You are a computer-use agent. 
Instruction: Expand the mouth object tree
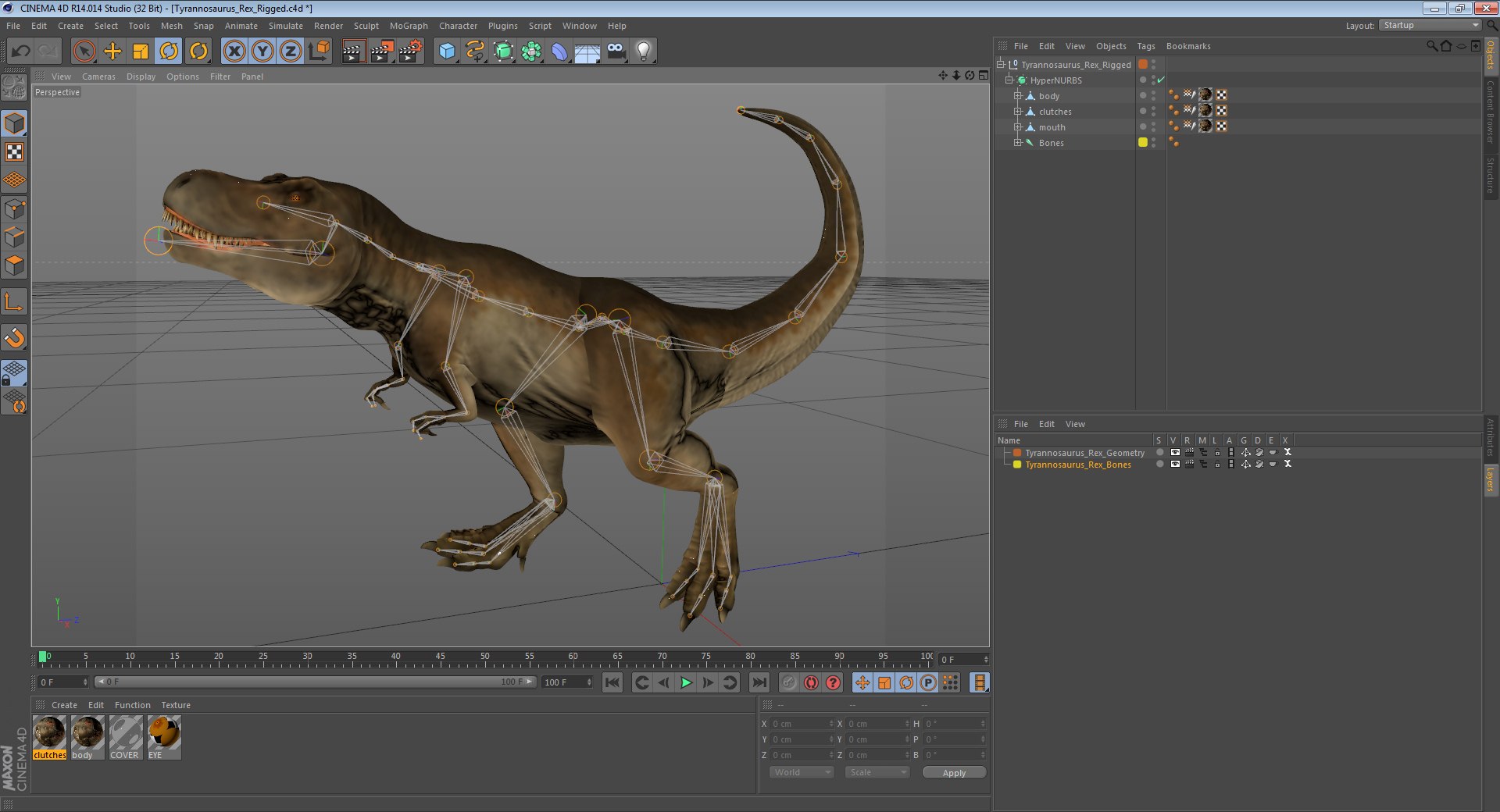[x=1018, y=127]
